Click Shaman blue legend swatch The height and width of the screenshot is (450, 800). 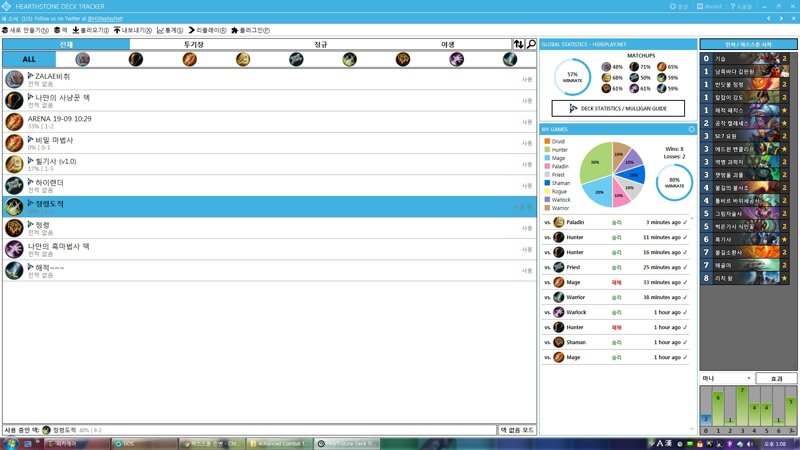pos(547,183)
